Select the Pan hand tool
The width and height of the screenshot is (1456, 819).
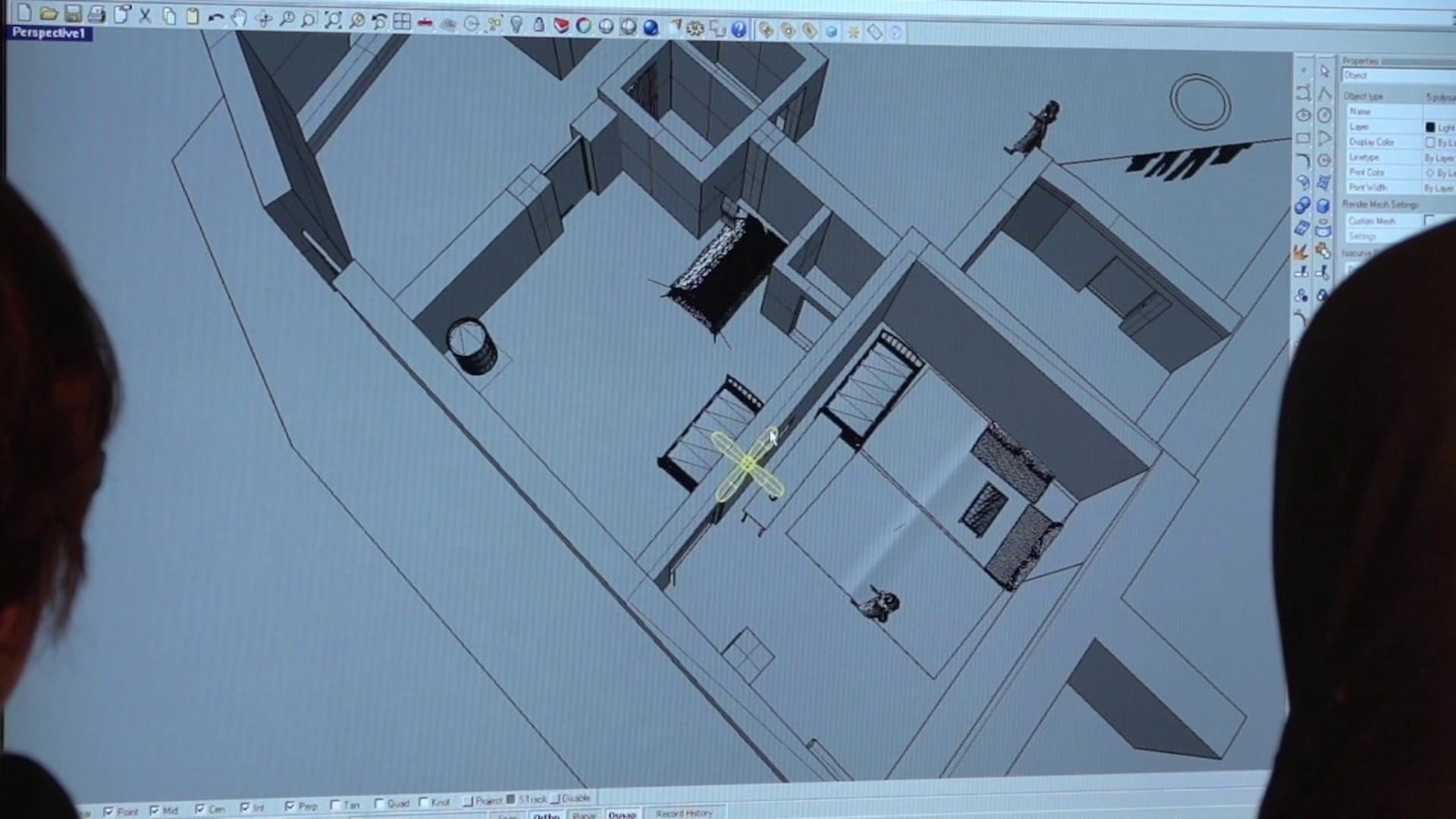pos(240,19)
